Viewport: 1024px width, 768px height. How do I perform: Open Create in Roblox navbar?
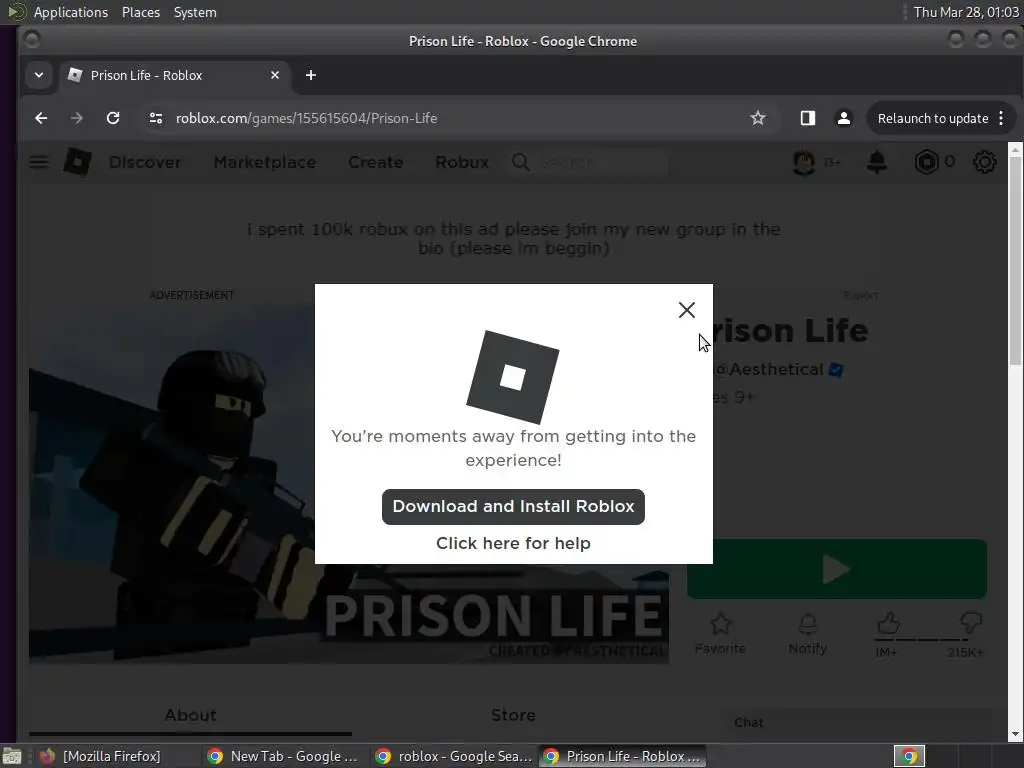coord(376,162)
